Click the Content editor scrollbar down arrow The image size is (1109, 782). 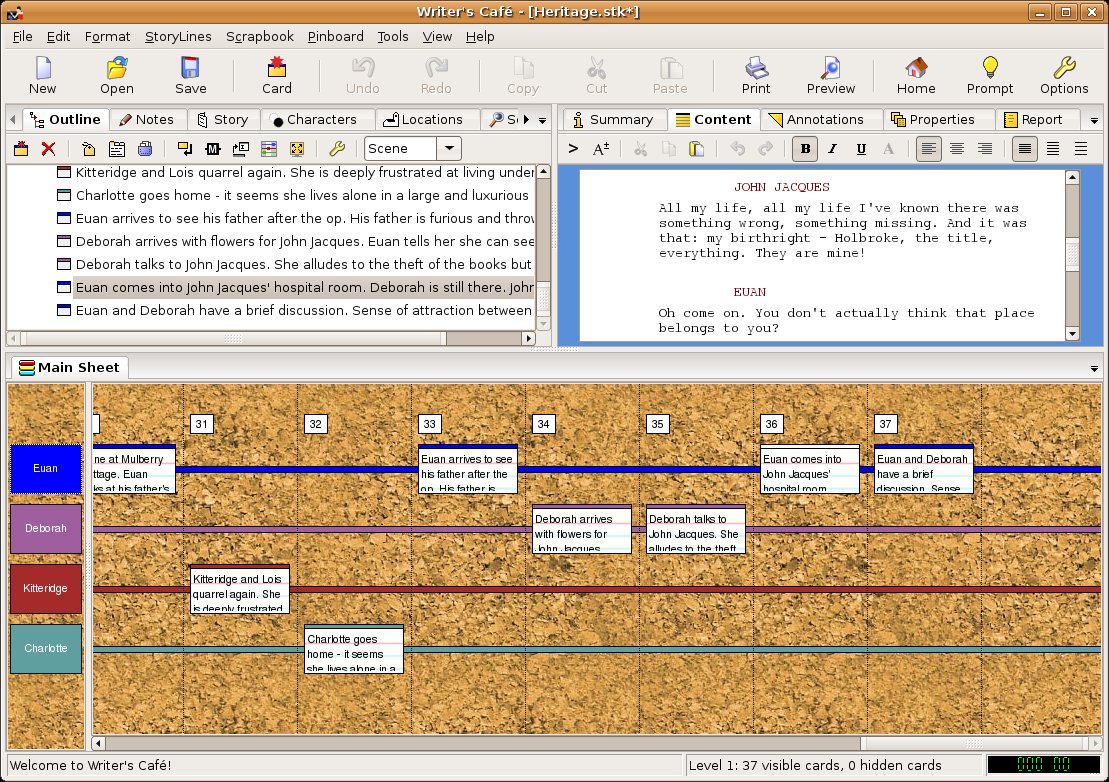pos(1072,334)
